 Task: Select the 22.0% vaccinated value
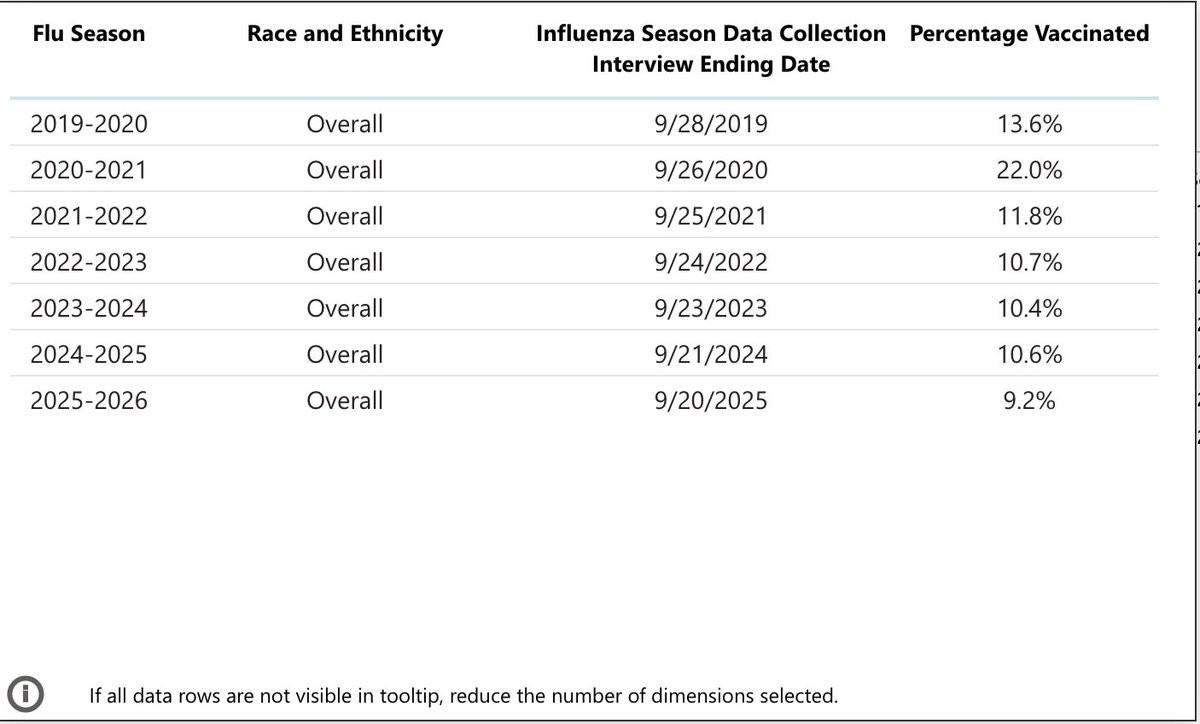(1029, 170)
